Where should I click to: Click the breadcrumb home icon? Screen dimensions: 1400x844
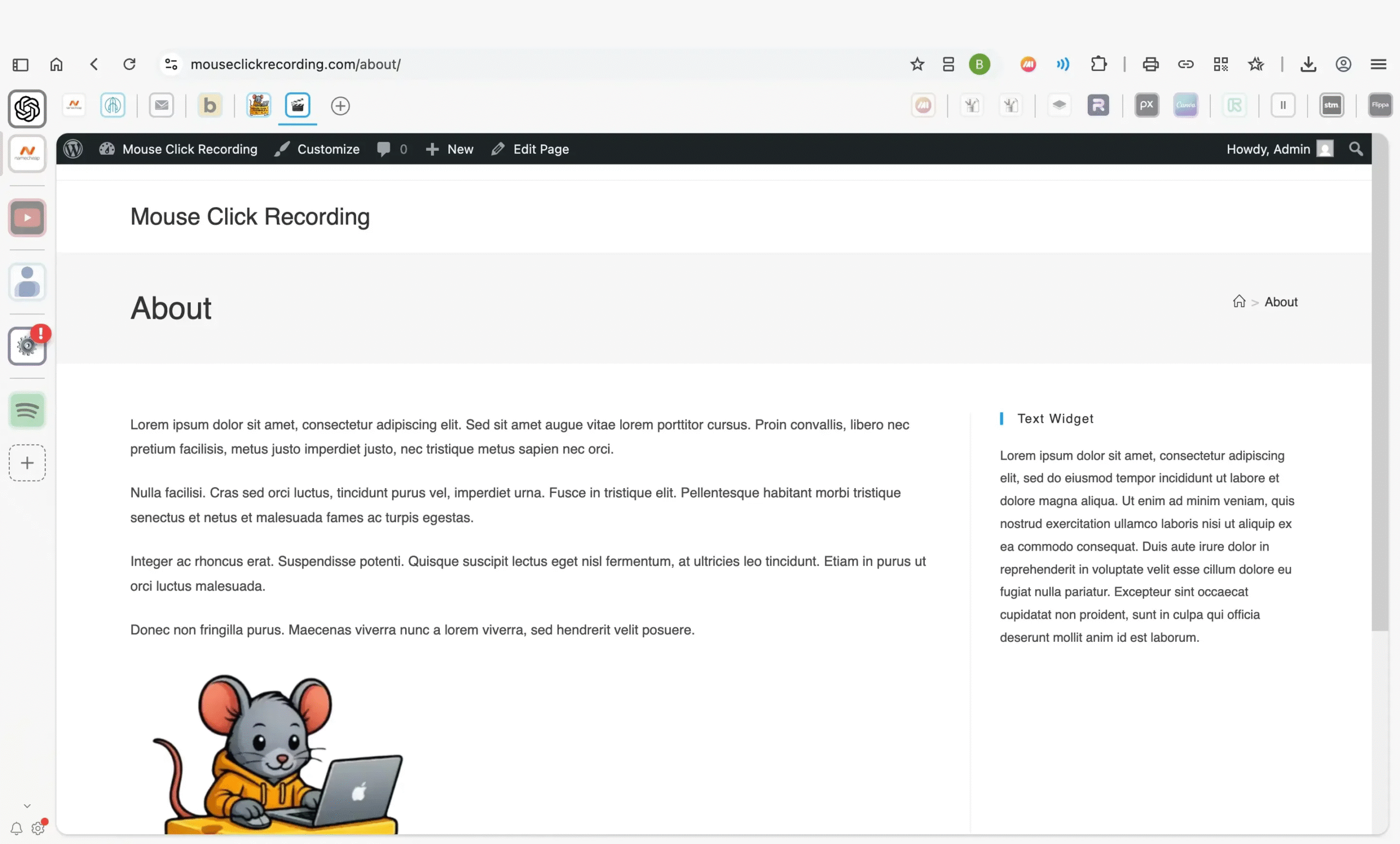[x=1239, y=302]
